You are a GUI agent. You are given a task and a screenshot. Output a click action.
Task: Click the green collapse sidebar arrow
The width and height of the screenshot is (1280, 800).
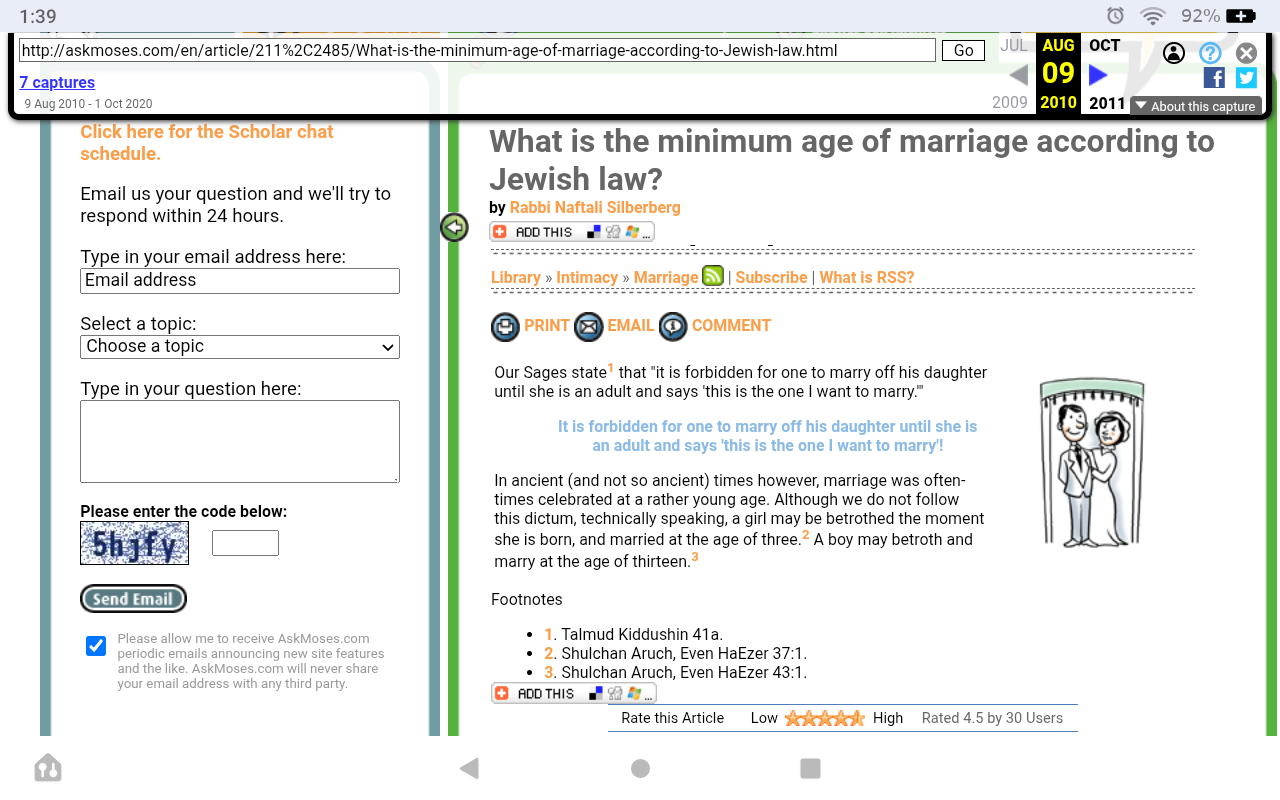click(454, 228)
